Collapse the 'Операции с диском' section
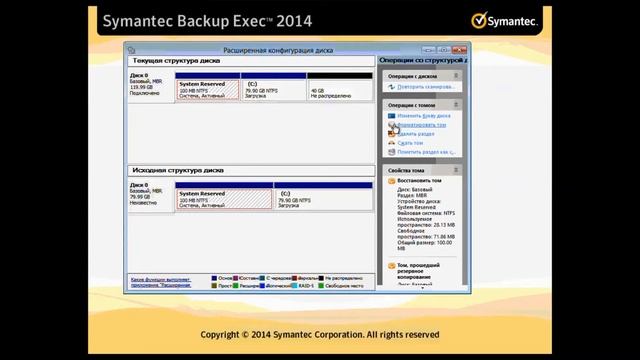 pyautogui.click(x=456, y=76)
